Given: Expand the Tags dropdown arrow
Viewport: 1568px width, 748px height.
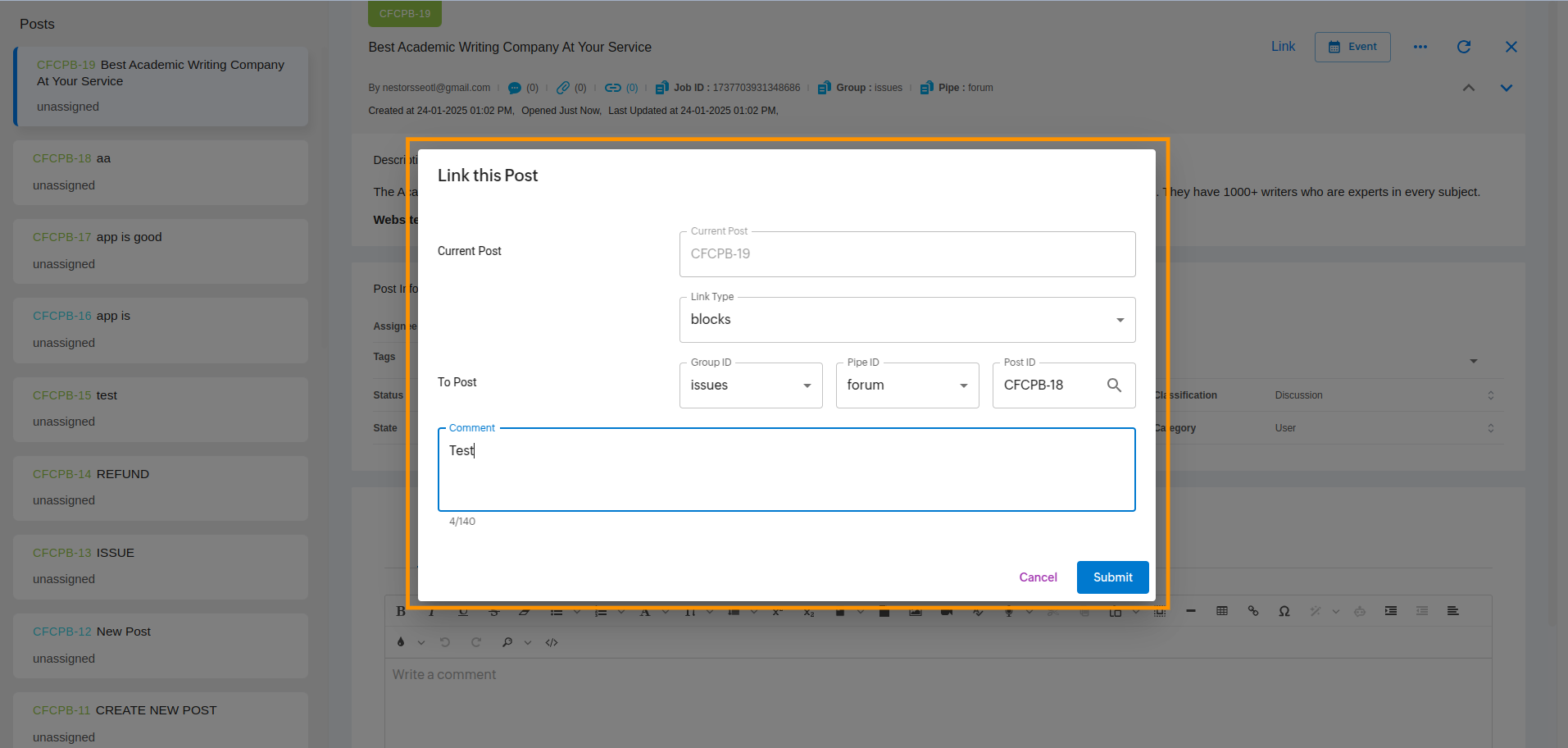Looking at the screenshot, I should (x=1474, y=361).
